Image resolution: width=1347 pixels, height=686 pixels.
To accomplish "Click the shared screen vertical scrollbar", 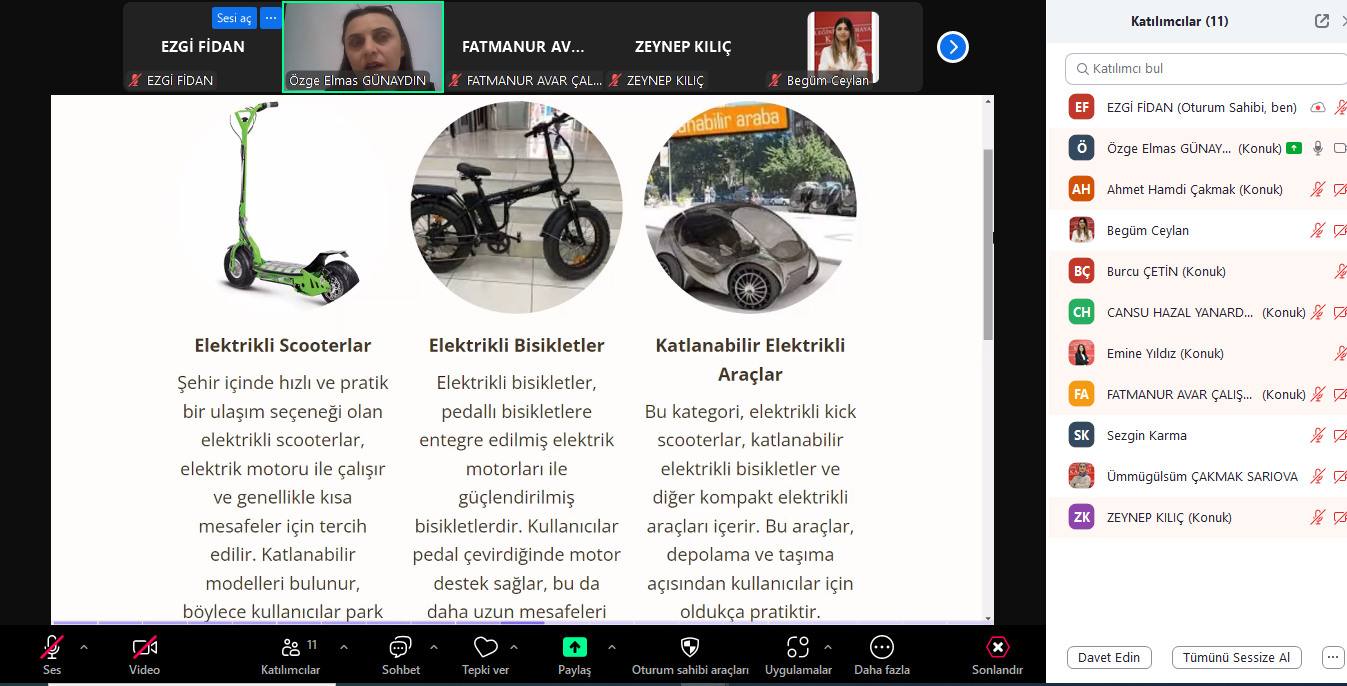I will pyautogui.click(x=989, y=245).
